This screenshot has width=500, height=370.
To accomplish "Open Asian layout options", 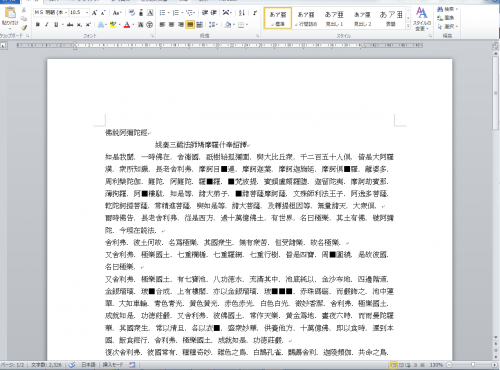I will (x=226, y=13).
